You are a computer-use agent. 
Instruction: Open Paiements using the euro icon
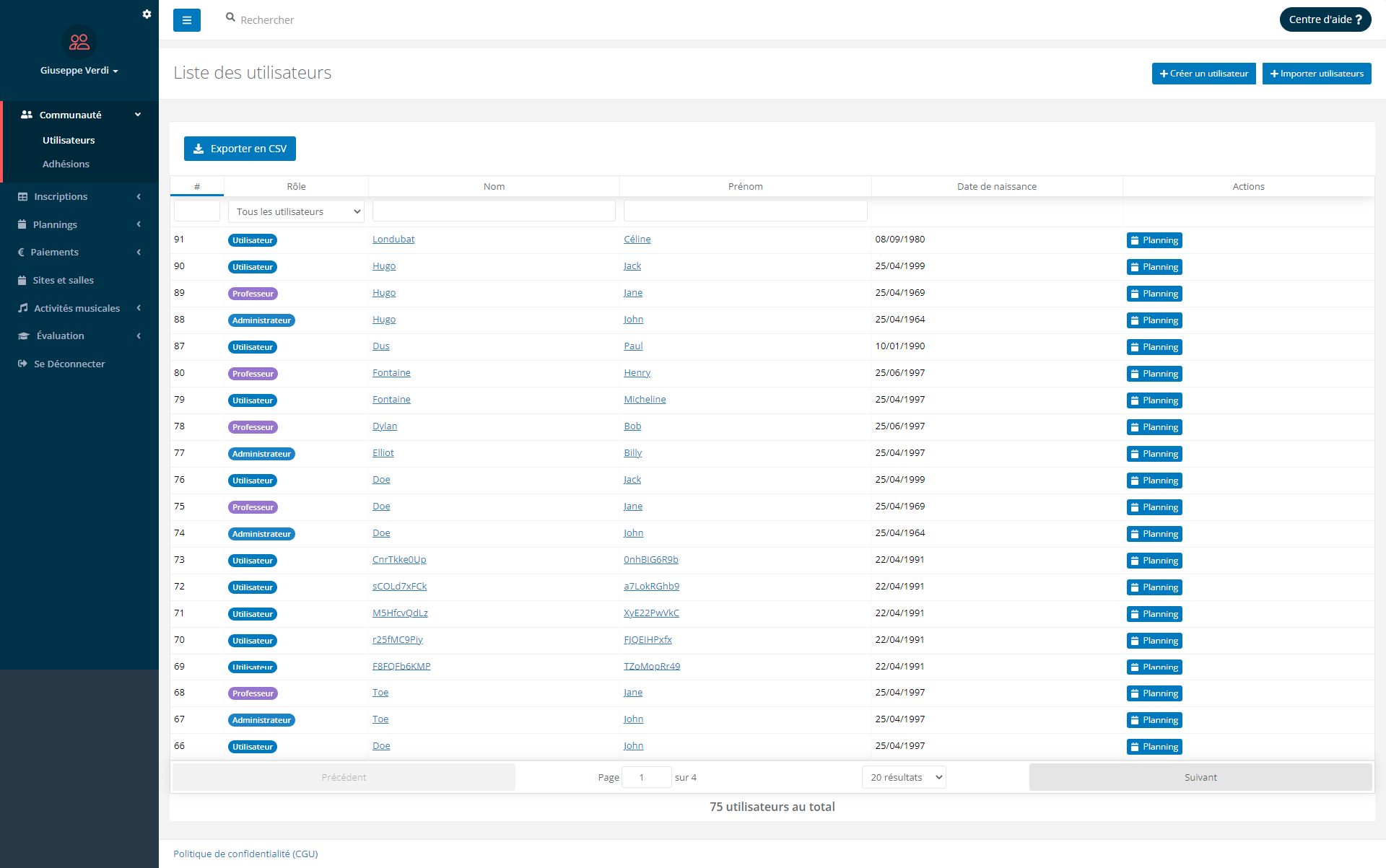tap(21, 252)
